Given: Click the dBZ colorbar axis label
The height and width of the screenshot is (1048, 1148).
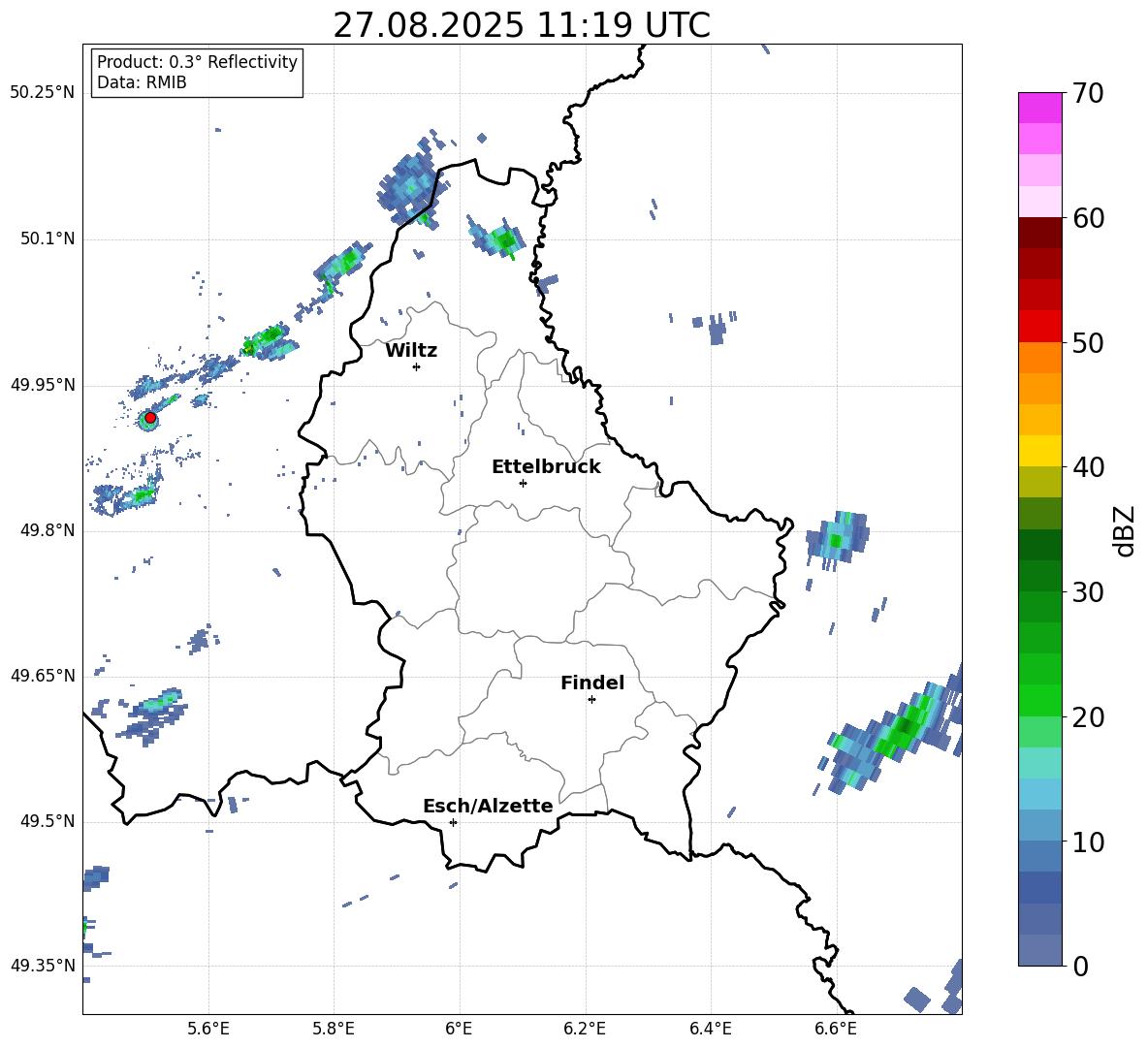Looking at the screenshot, I should point(1126,530).
